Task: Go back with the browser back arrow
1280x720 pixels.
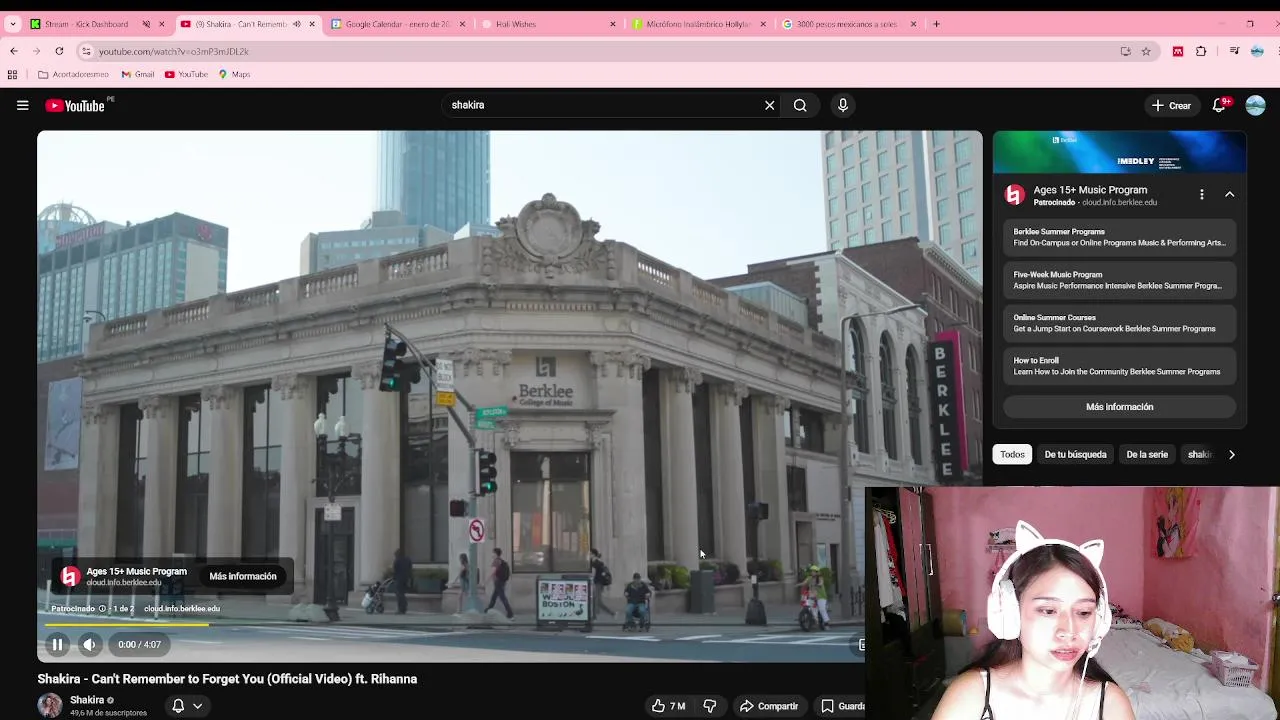Action: pyautogui.click(x=13, y=51)
